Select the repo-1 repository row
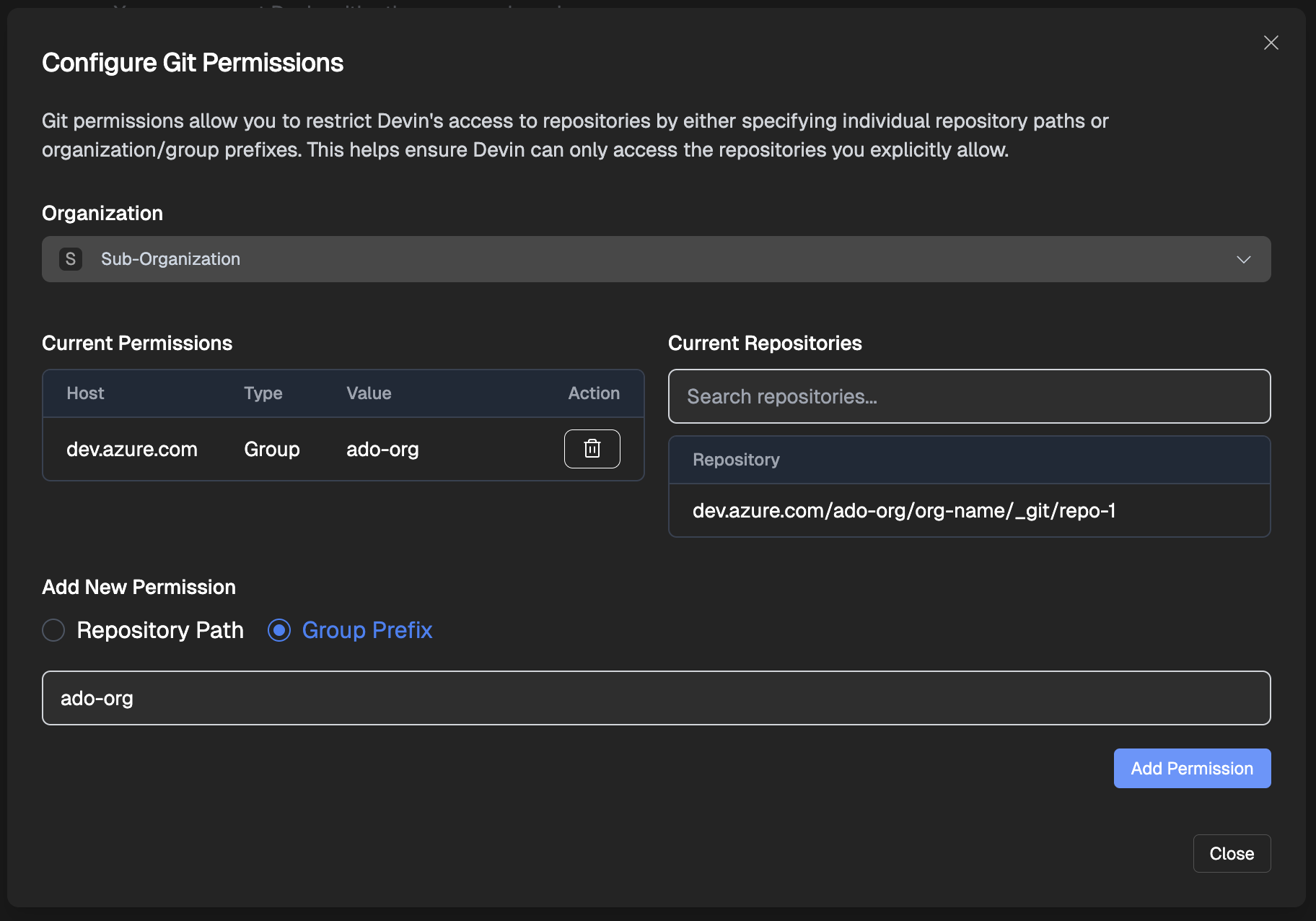 click(903, 510)
